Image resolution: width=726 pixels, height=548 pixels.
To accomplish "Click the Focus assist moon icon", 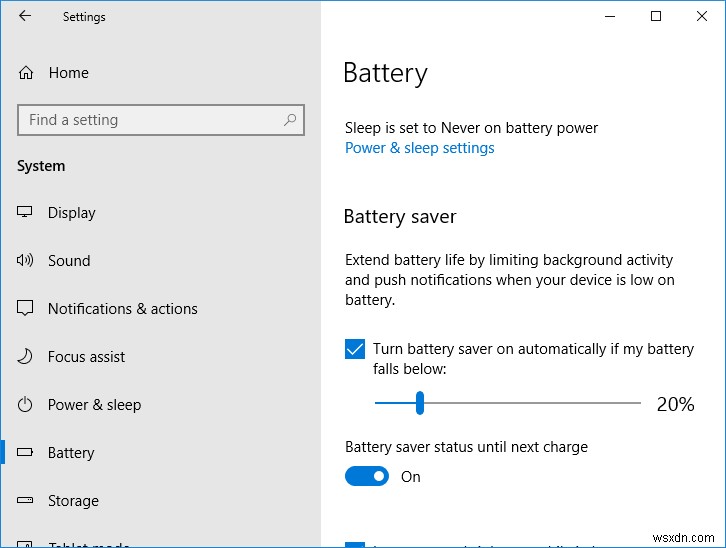I will coord(26,357).
